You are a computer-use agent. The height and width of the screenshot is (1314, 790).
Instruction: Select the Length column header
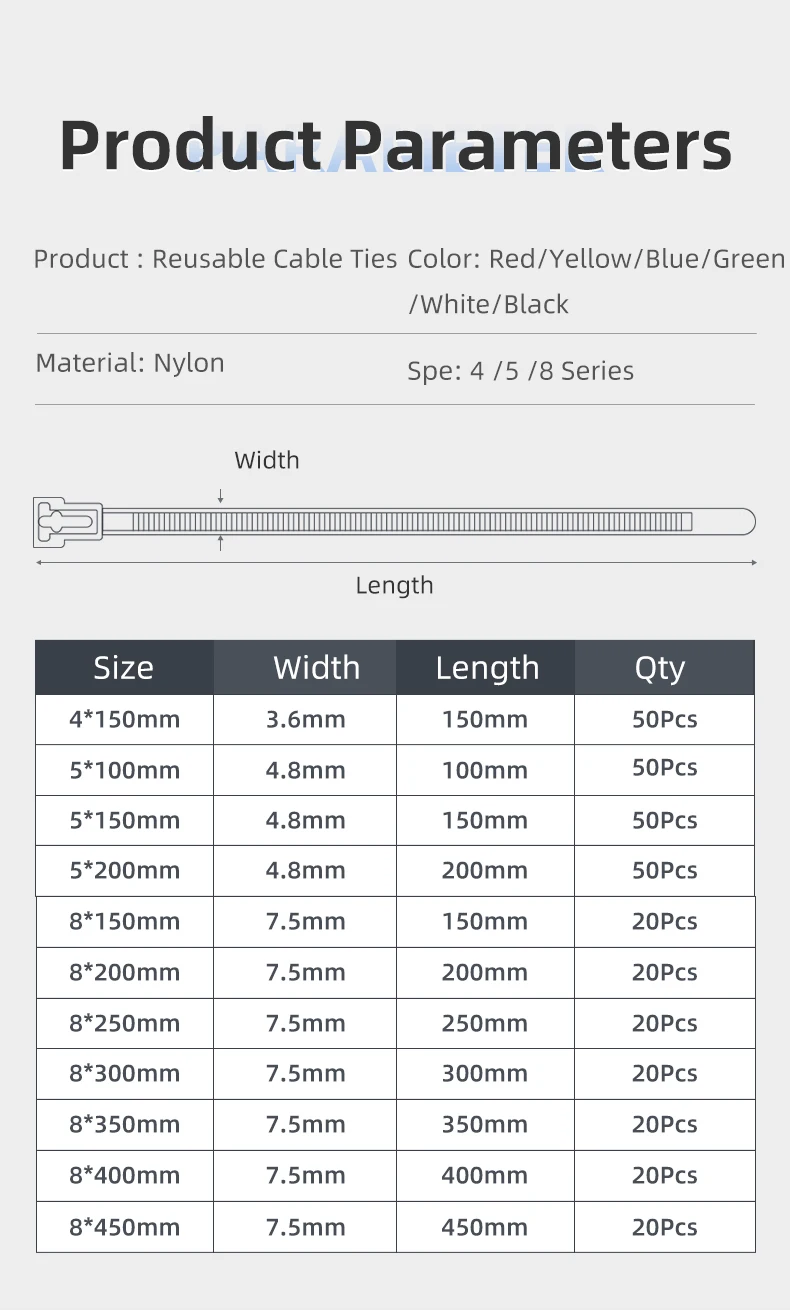(x=486, y=667)
